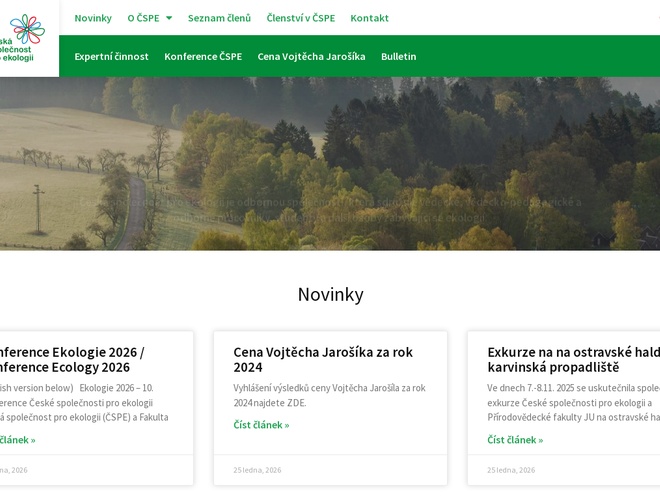Viewport: 660px width, 500px height.
Task: Open the Novinky menu item
Action: (x=93, y=18)
